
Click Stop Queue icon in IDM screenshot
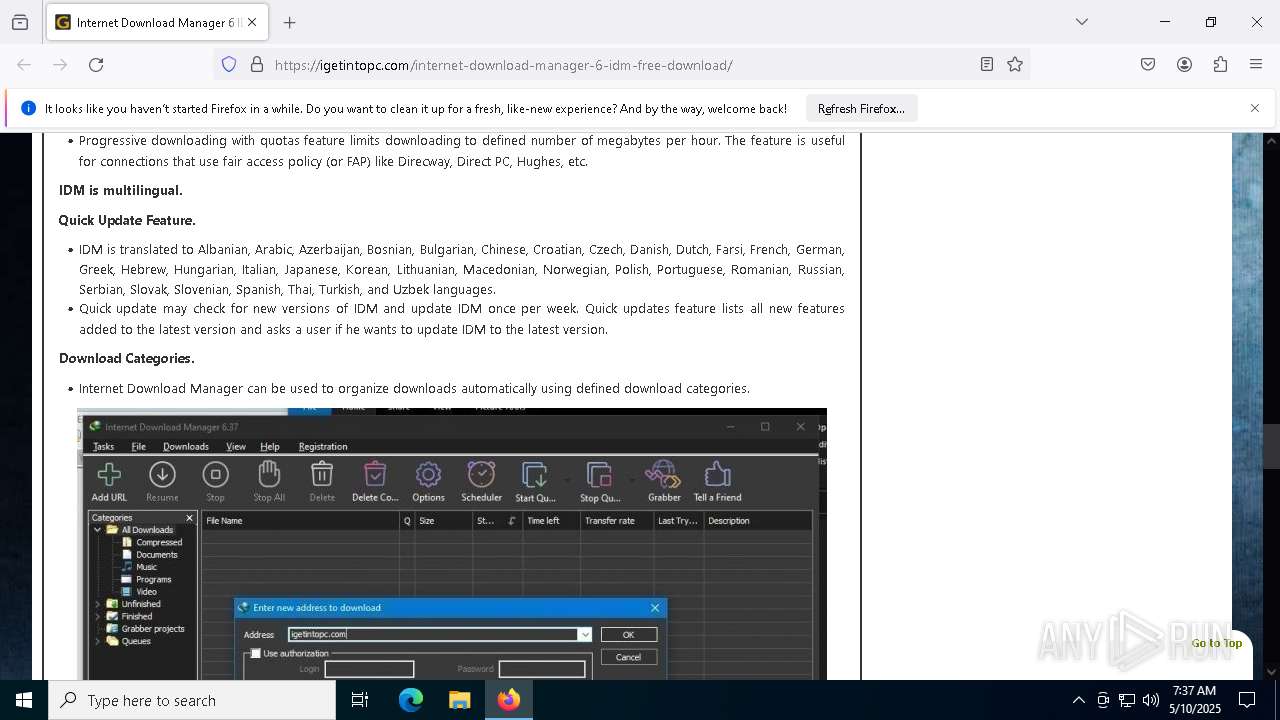coord(600,481)
